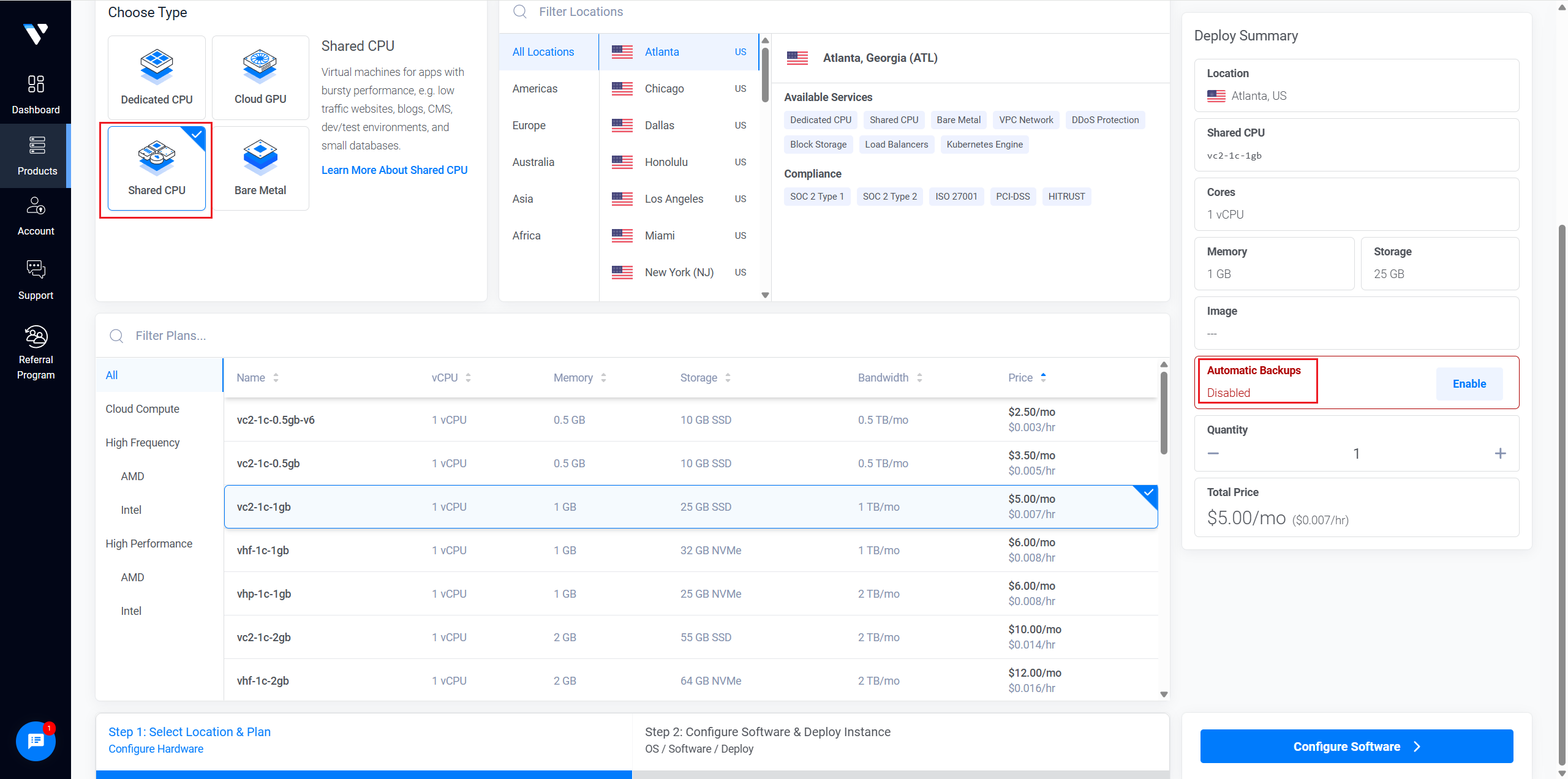The image size is (1568, 779).
Task: Click the Miami US flag icon
Action: click(622, 236)
